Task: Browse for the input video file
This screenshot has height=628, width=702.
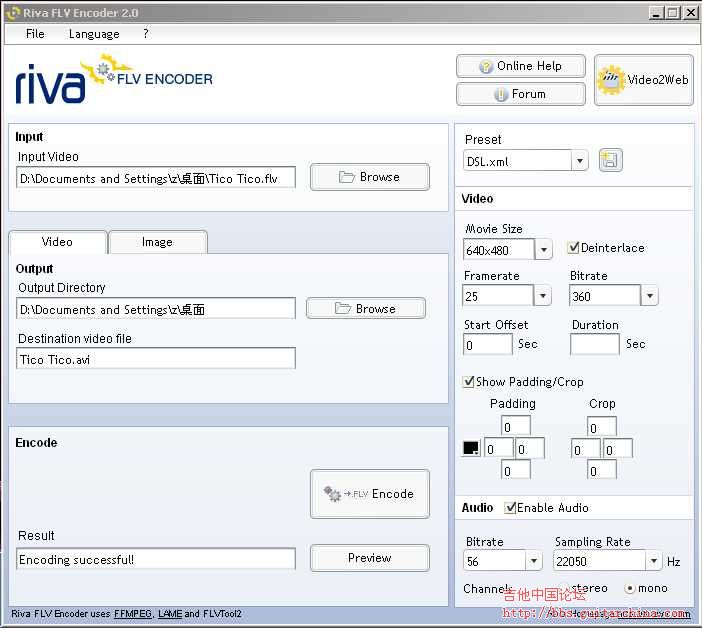Action: 369,177
